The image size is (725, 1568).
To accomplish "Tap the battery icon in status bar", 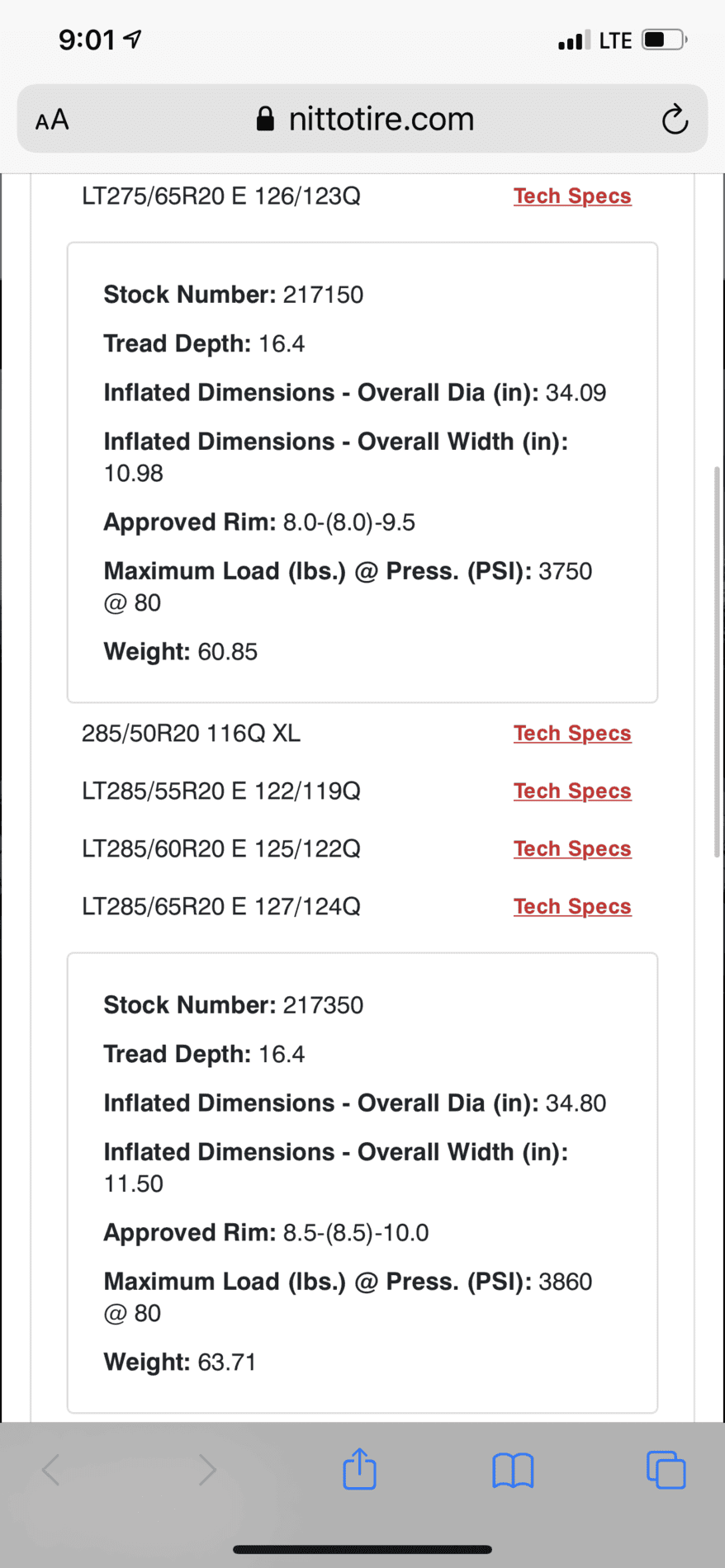I will click(664, 40).
